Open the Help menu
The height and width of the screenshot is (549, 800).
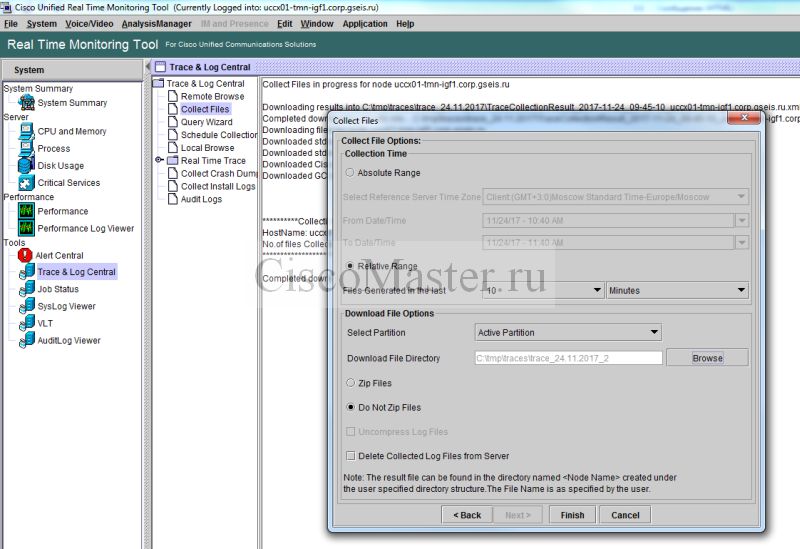(405, 23)
